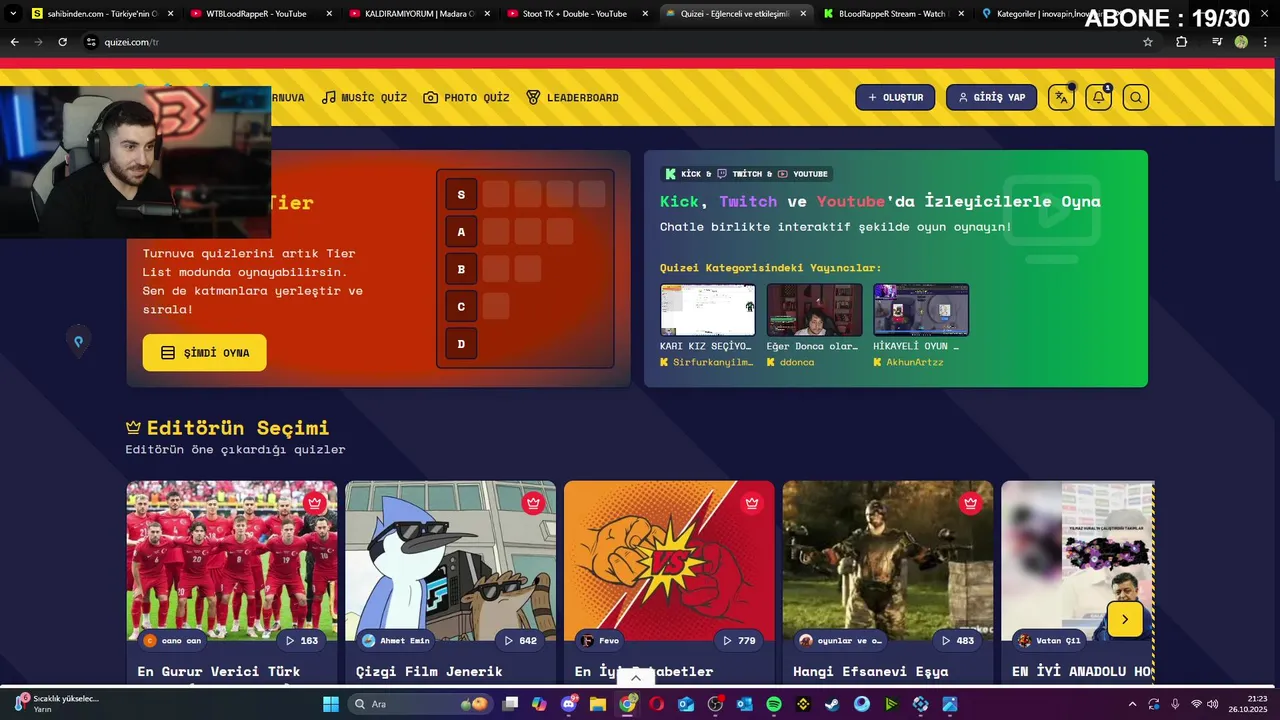Select the S tier label
The width and height of the screenshot is (1280, 720).
coord(461,194)
